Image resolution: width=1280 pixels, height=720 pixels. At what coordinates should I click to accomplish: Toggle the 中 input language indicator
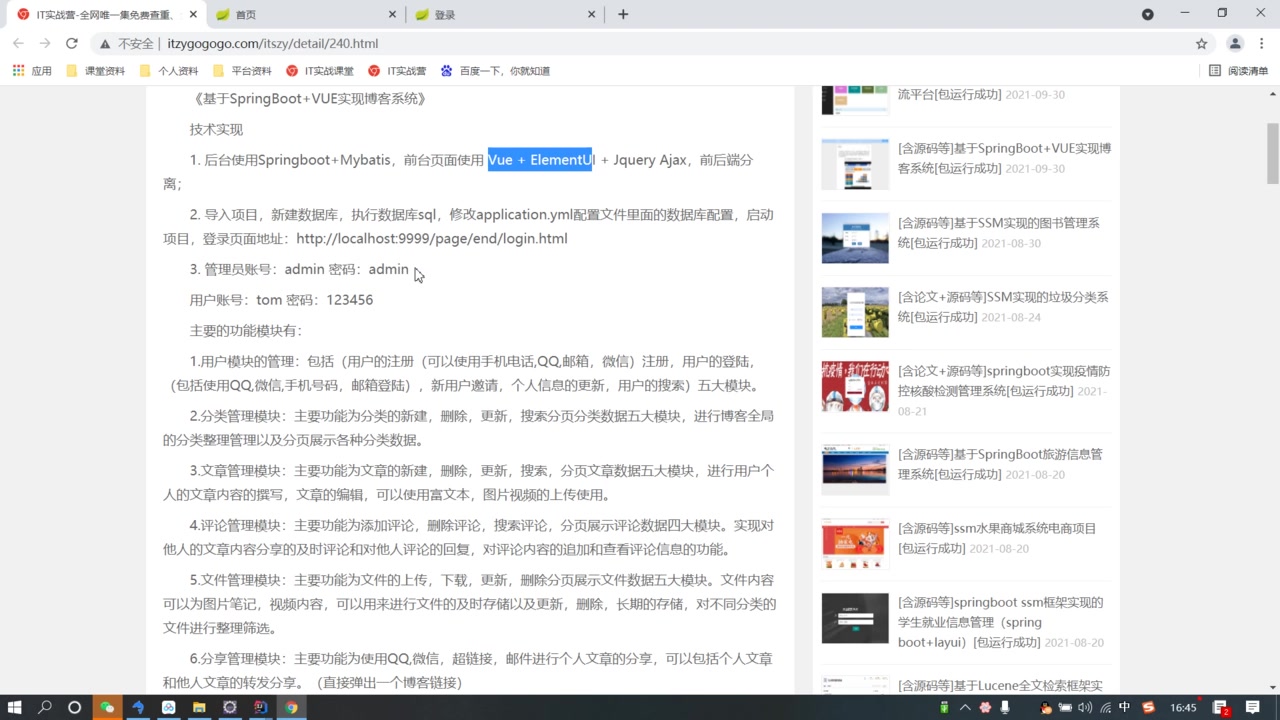tap(1124, 707)
